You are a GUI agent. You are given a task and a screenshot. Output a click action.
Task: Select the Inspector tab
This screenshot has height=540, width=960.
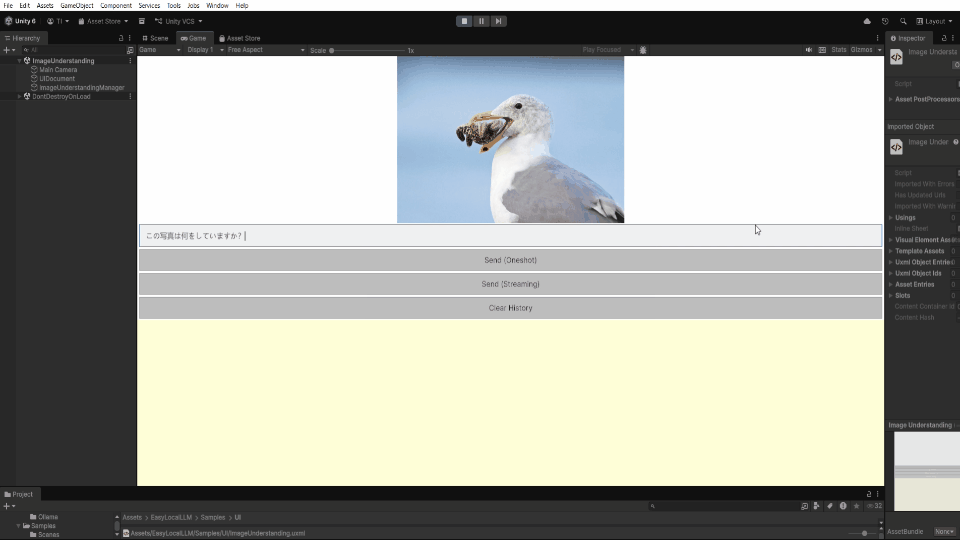(x=908, y=38)
